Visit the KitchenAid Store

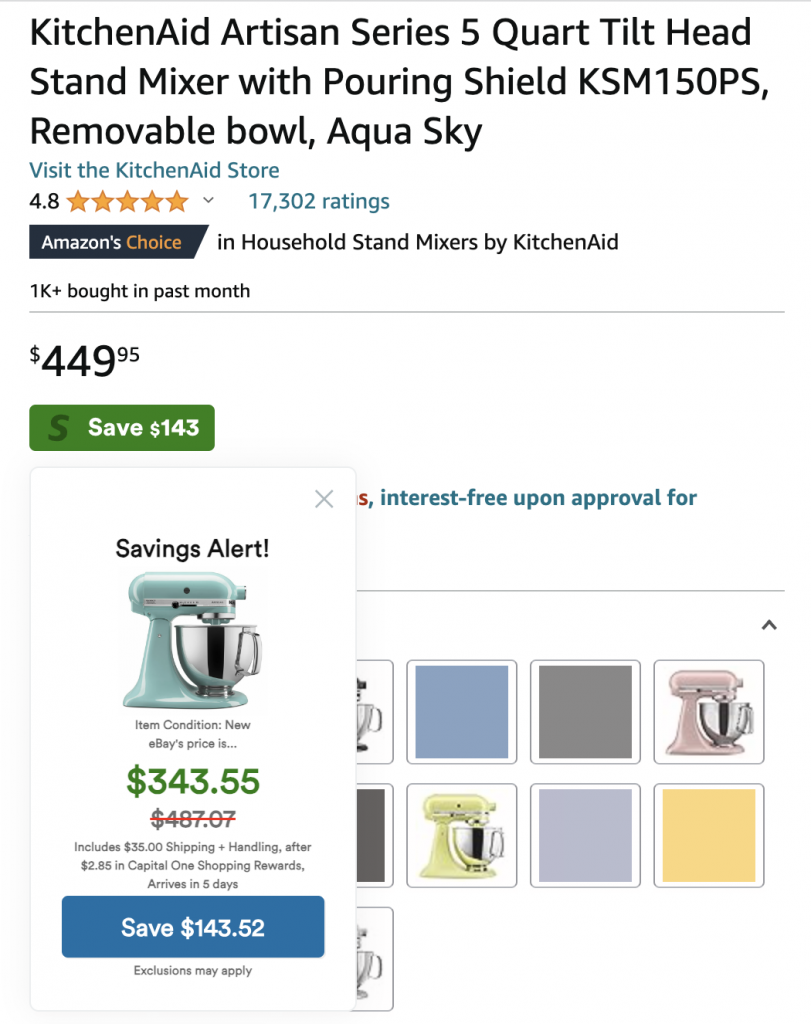pyautogui.click(x=154, y=170)
